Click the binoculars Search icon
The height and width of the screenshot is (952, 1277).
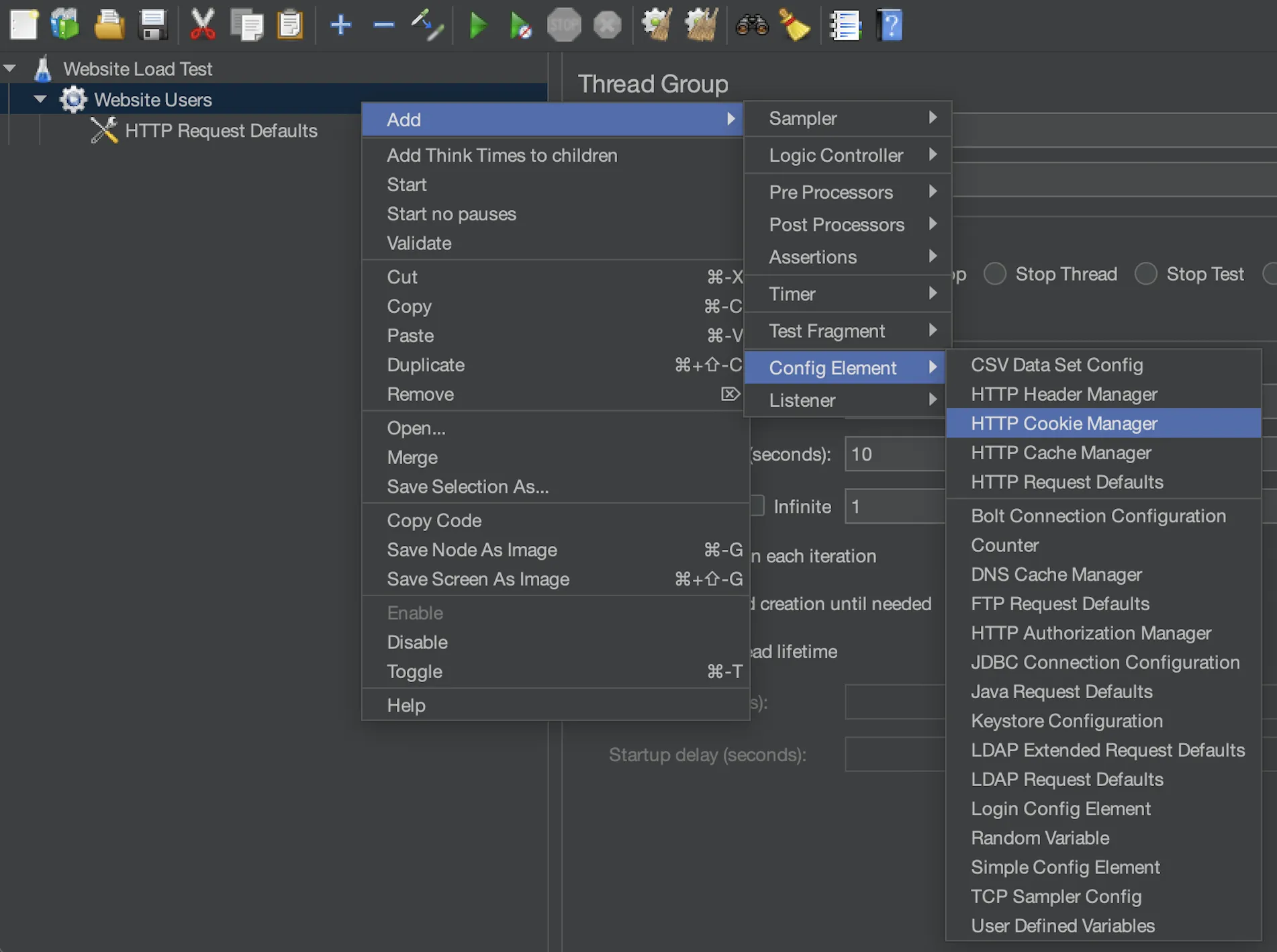[x=751, y=26]
